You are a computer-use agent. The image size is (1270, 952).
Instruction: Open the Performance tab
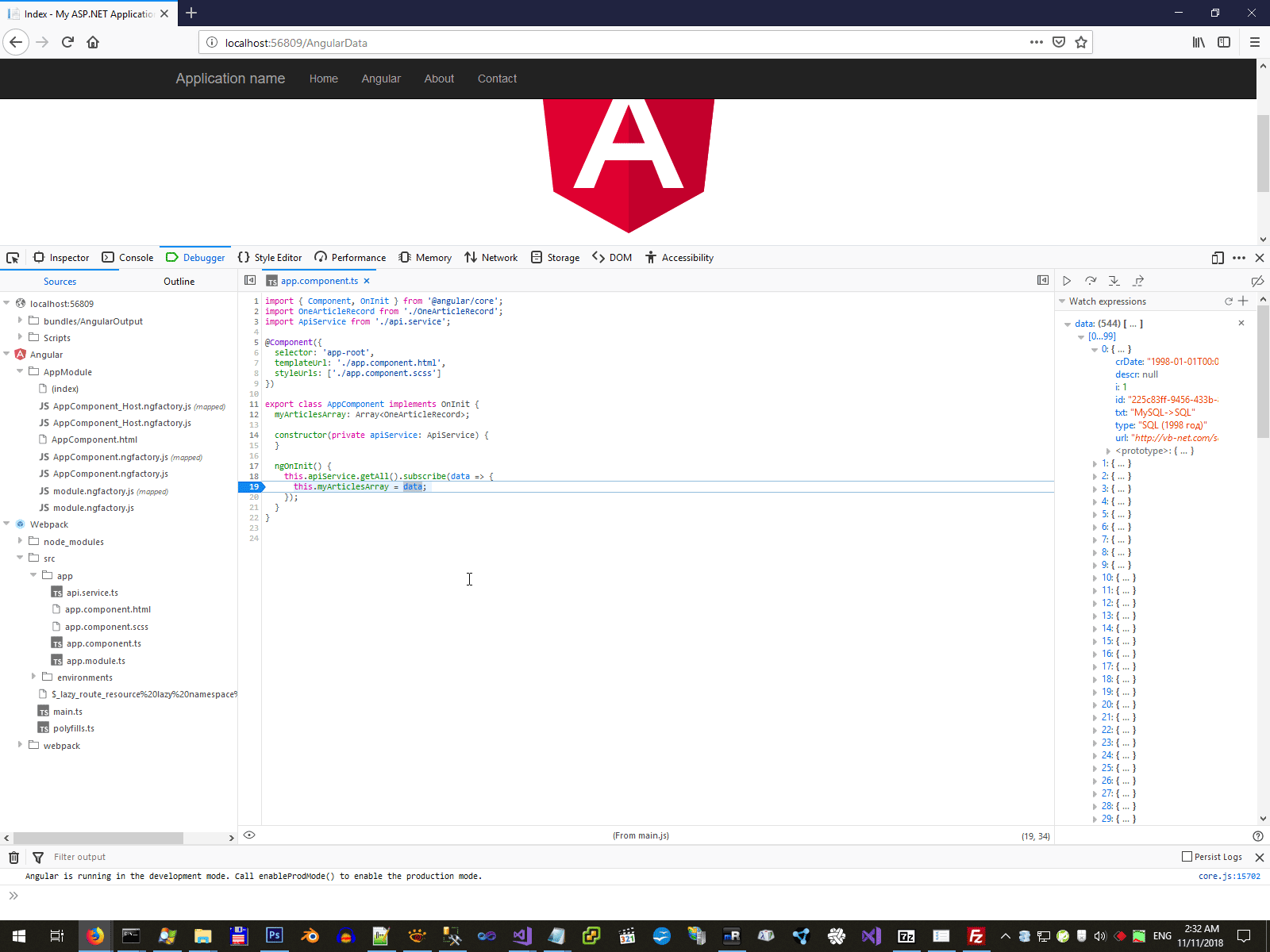click(350, 258)
